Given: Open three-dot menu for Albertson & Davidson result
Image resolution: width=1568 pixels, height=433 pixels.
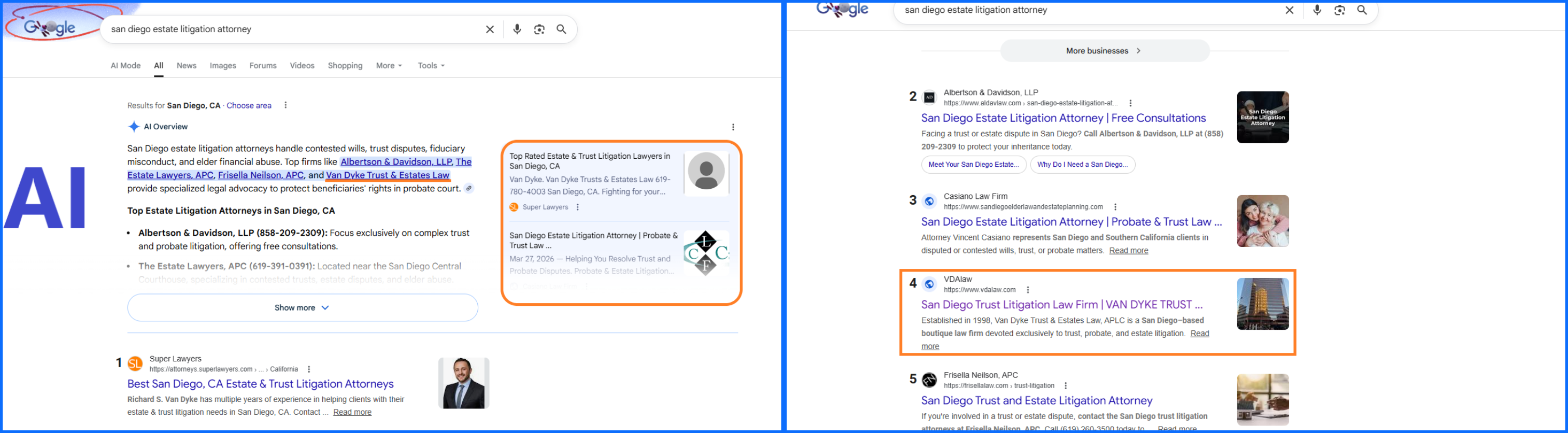Looking at the screenshot, I should point(1130,104).
